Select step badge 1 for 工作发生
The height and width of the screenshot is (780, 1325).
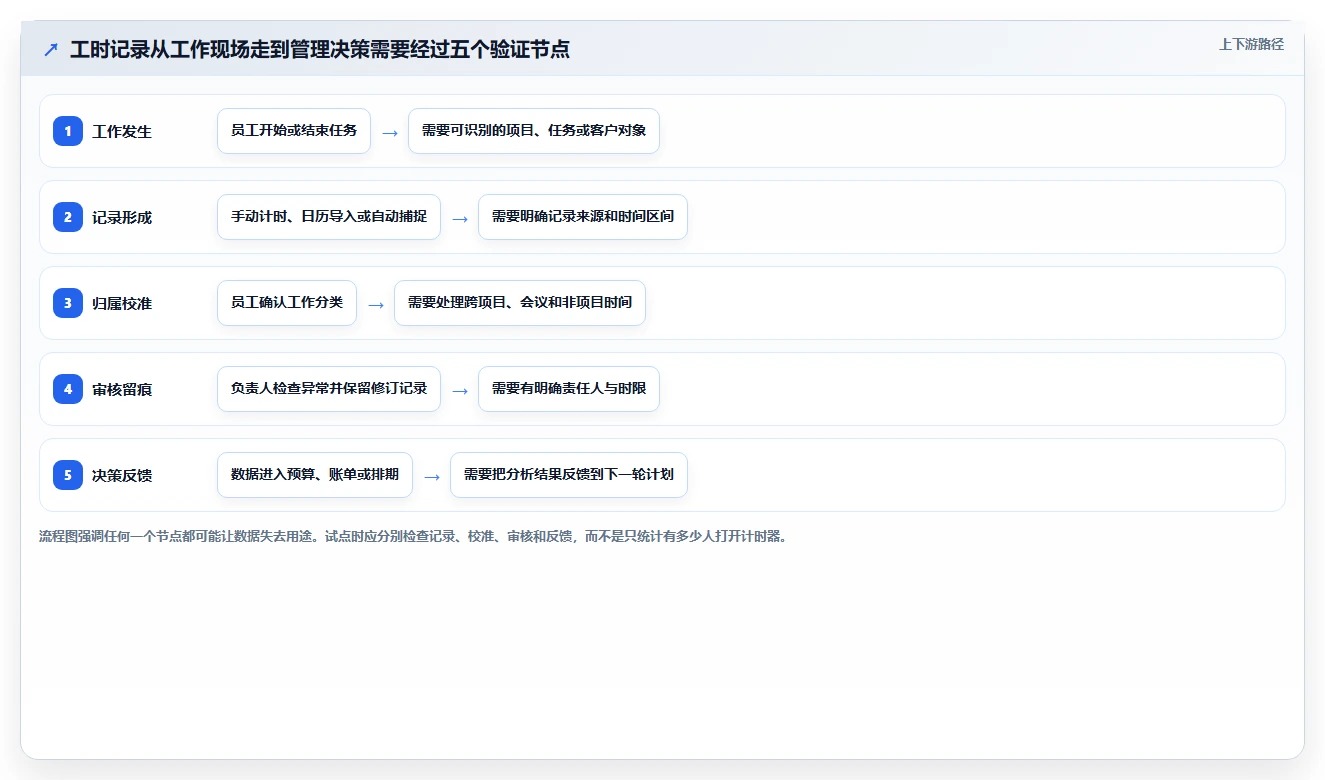pos(68,131)
